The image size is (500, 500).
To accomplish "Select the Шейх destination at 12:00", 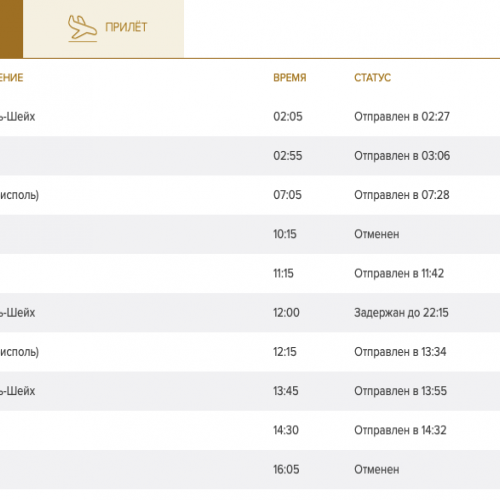I will tap(17, 313).
